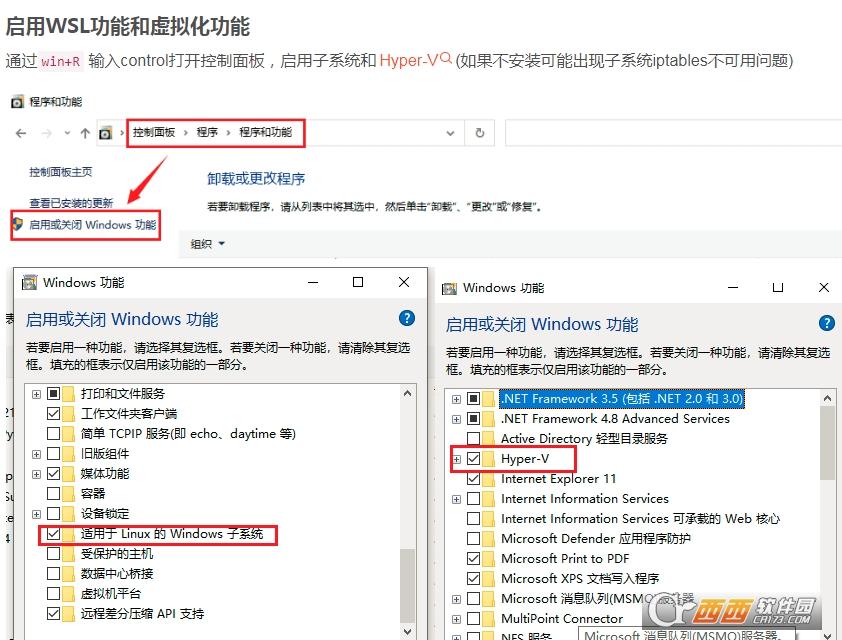842x640 pixels.
Task: Uncheck 工作文件夹客户端 checkbox
Action: 53,413
